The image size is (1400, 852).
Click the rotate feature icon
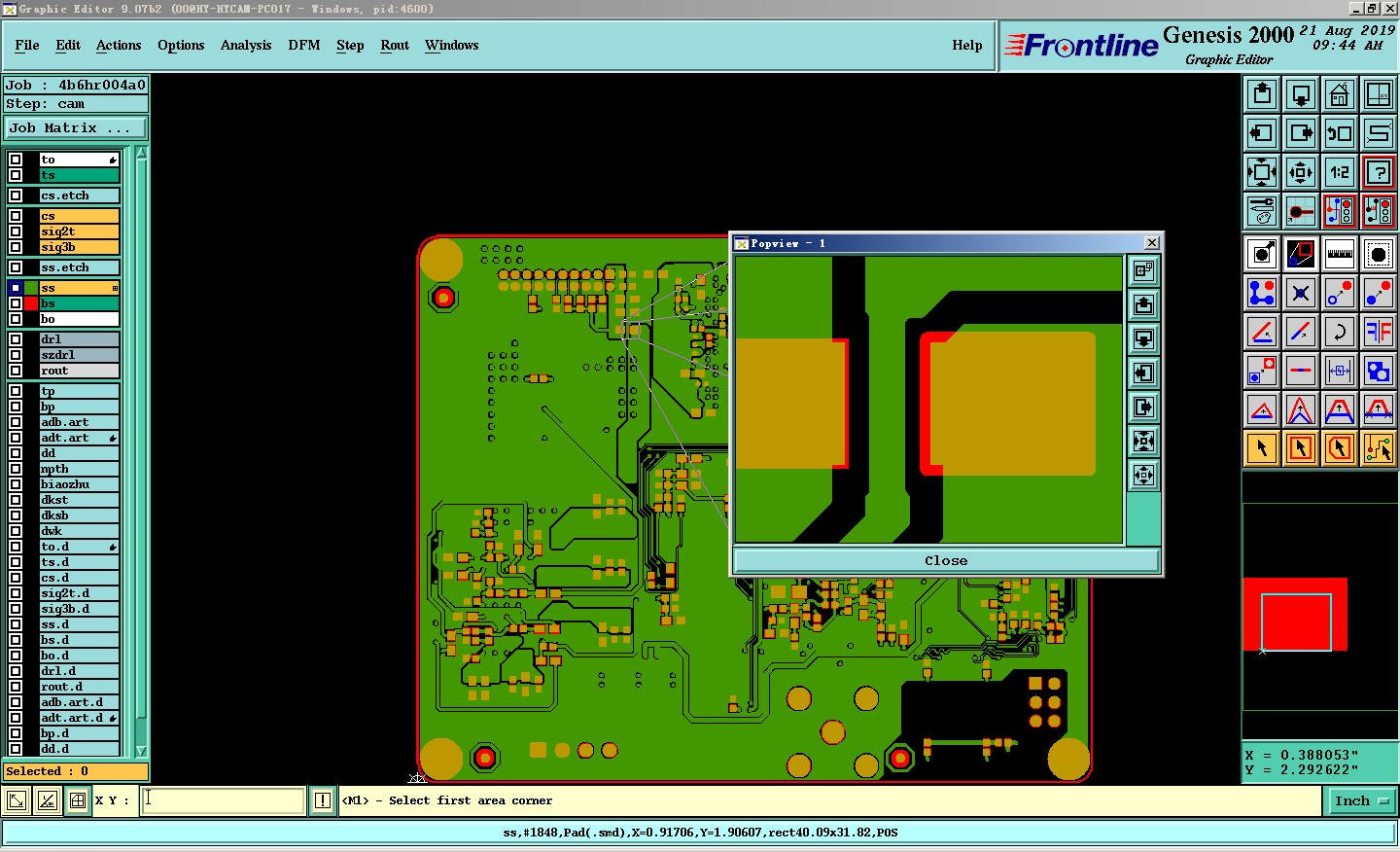1340,332
